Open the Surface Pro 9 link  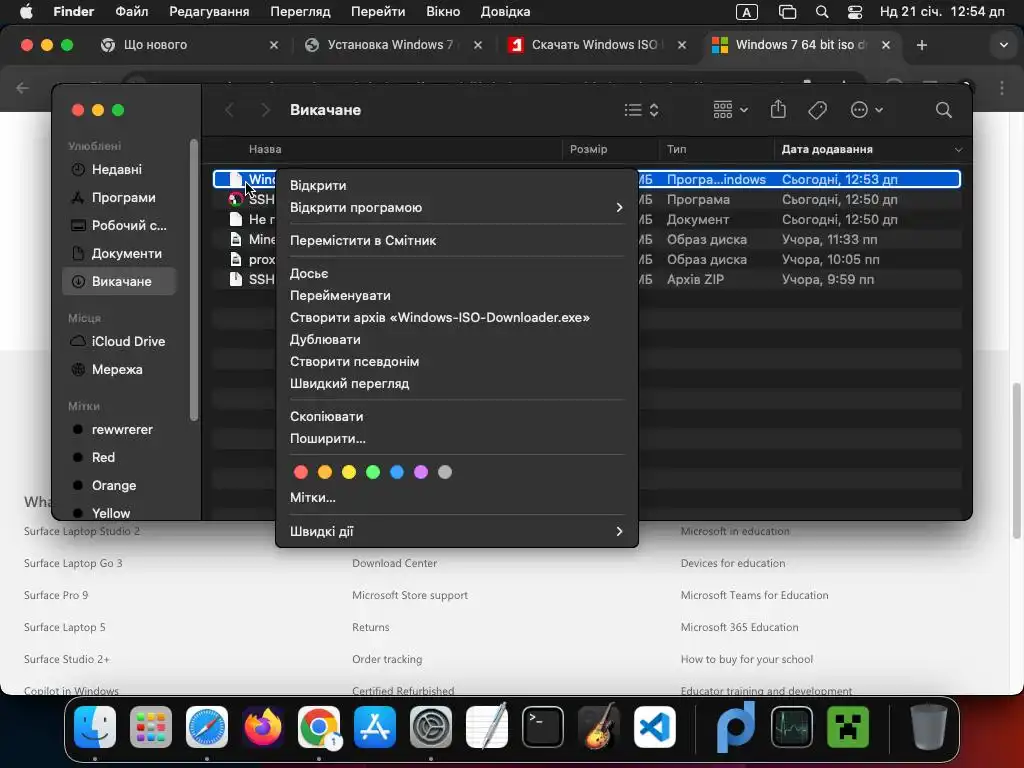tap(56, 595)
